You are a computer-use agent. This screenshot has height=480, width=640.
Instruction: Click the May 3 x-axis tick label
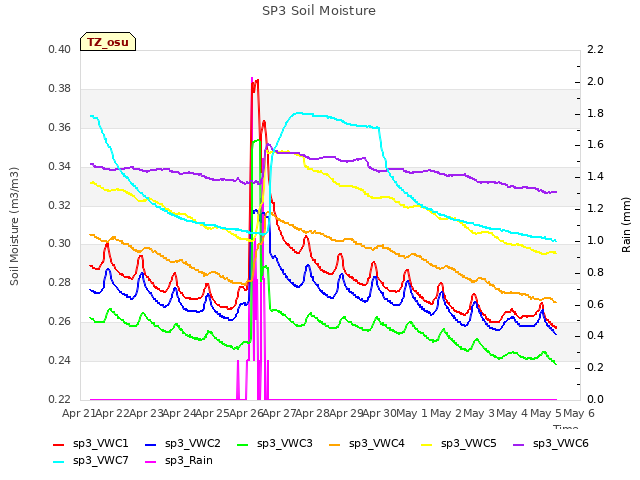(479, 413)
